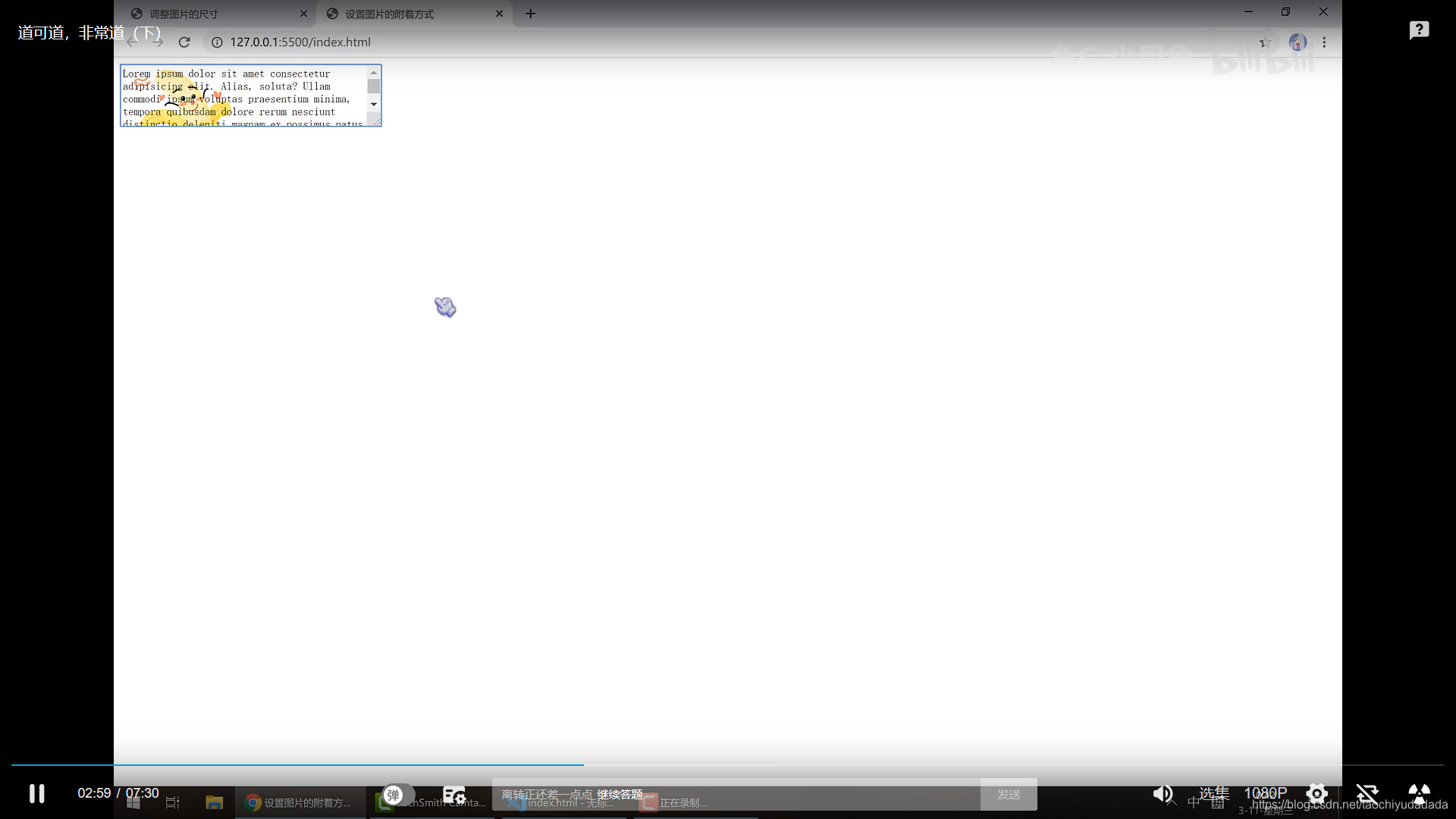Click 继续答题 link in danmaku box
Image resolution: width=1456 pixels, height=819 pixels.
[x=620, y=794]
